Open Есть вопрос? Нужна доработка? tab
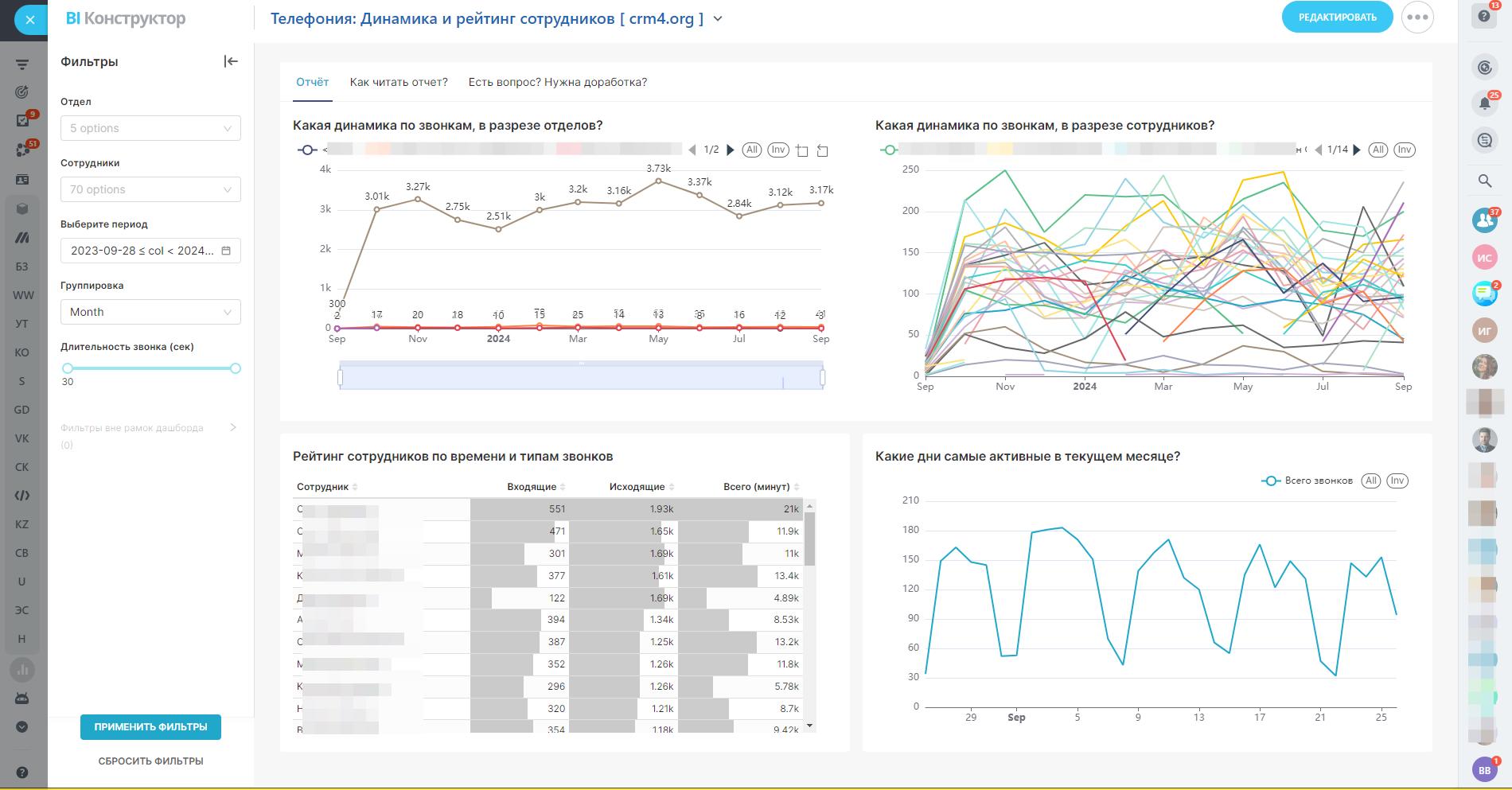 coord(557,82)
